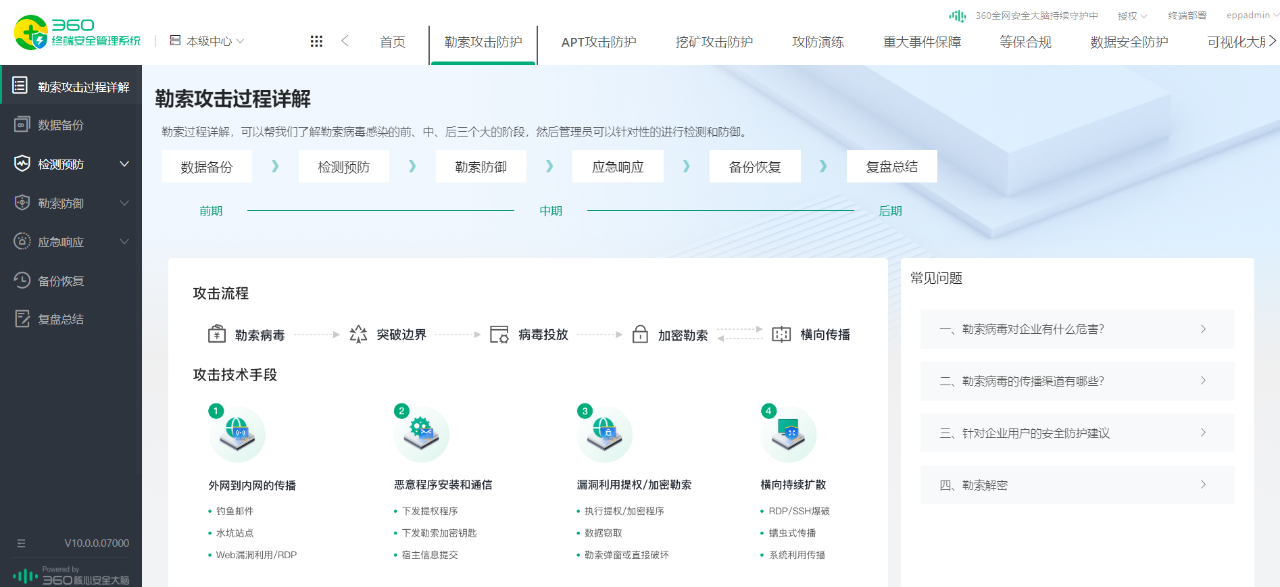Switch to the 首页 tab
1280x587 pixels.
(393, 42)
